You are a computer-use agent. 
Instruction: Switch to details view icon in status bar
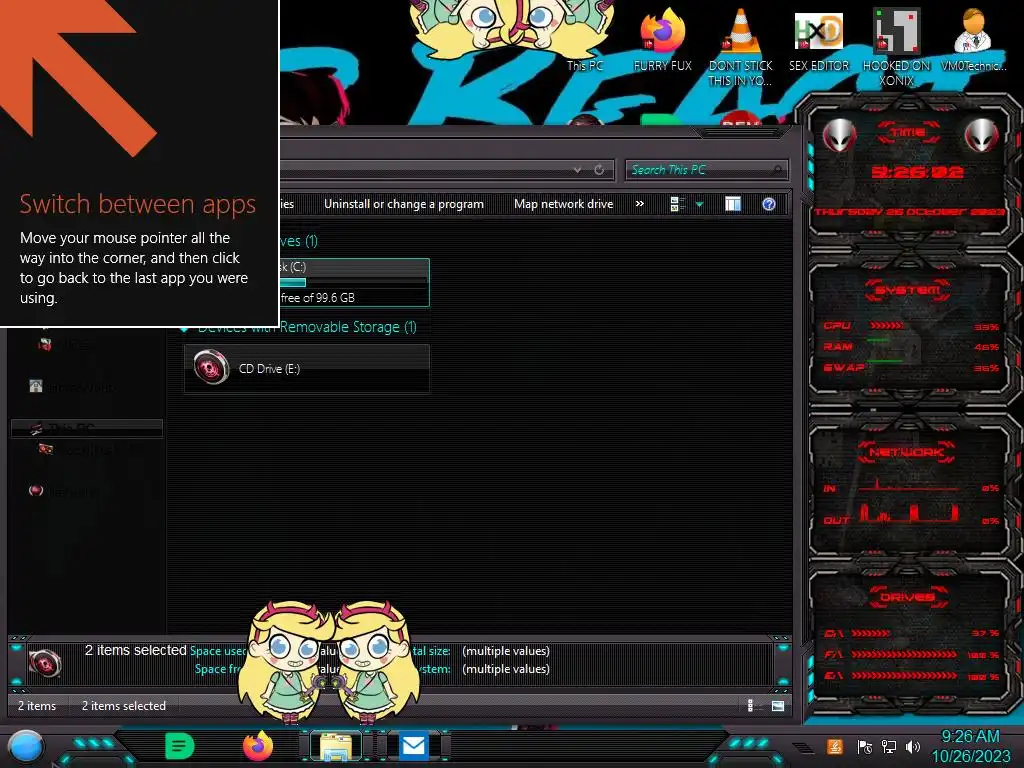(750, 705)
